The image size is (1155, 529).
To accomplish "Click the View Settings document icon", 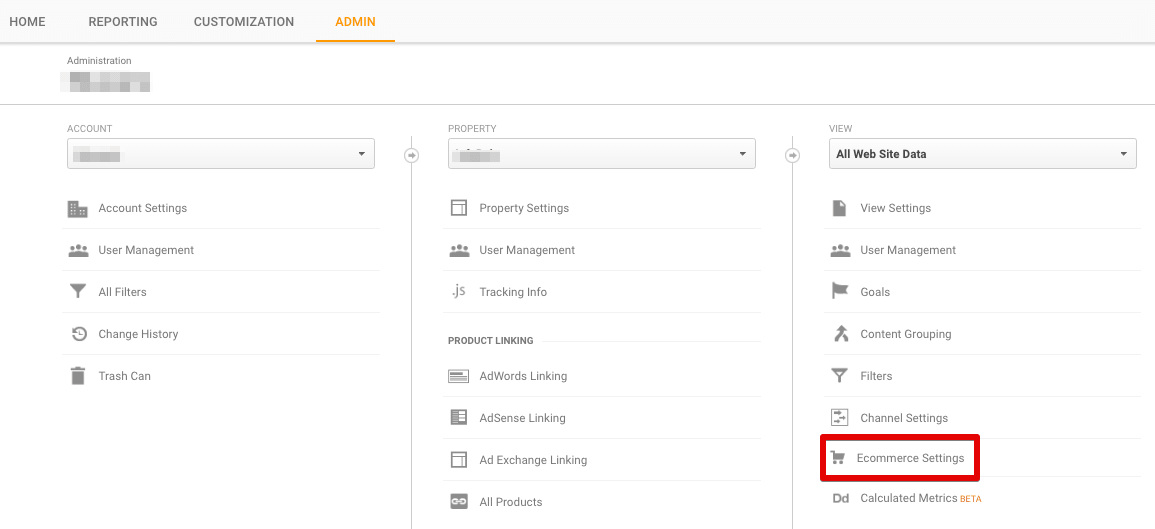I will pyautogui.click(x=839, y=209).
